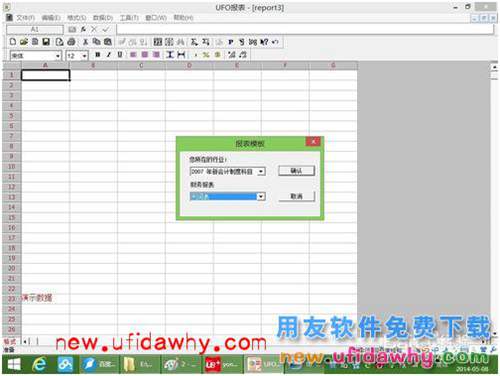The height and width of the screenshot is (376, 500).
Task: Print the report using the printer icon
Action: [71, 42]
